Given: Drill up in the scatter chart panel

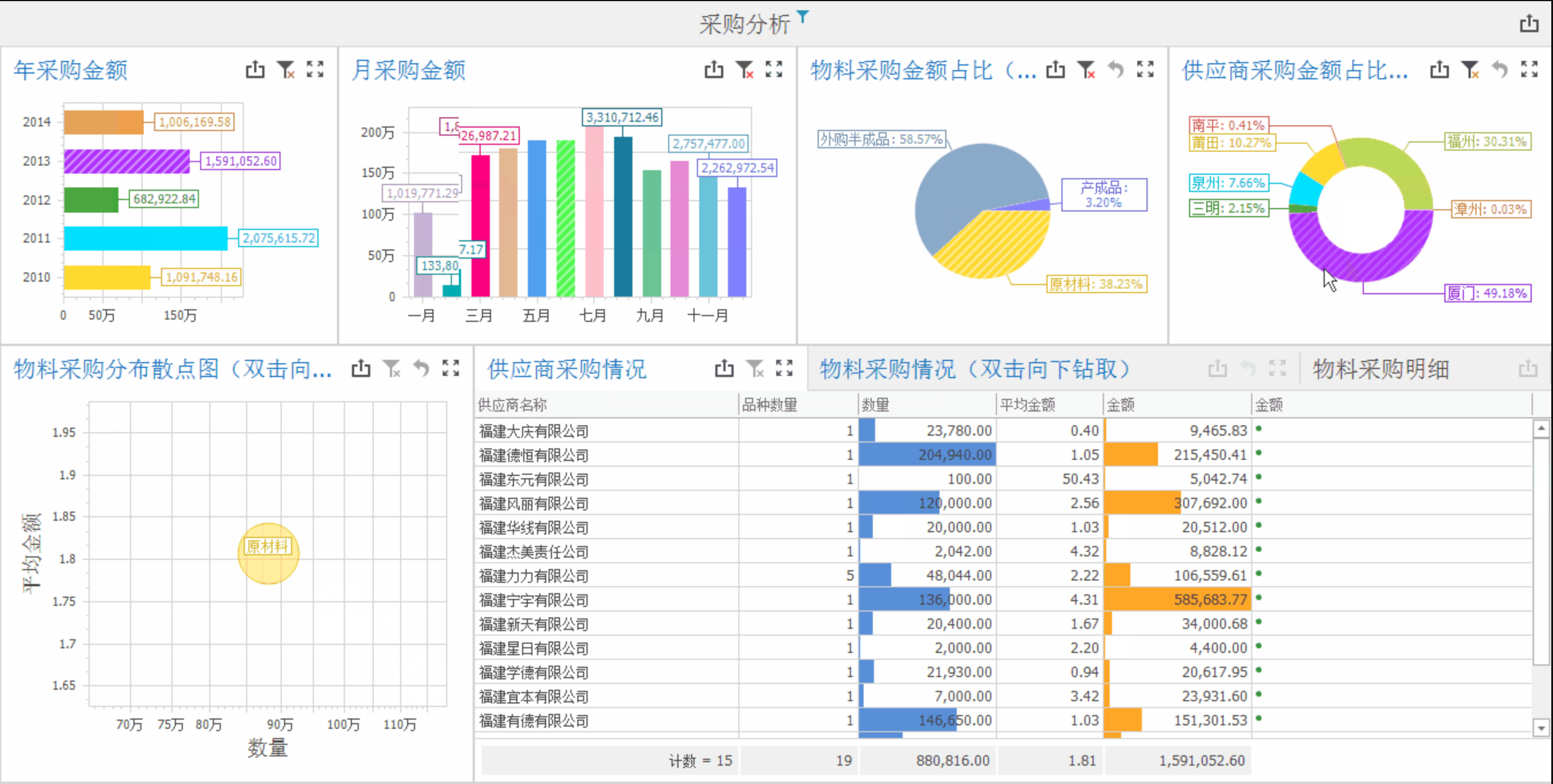Looking at the screenshot, I should 421,368.
